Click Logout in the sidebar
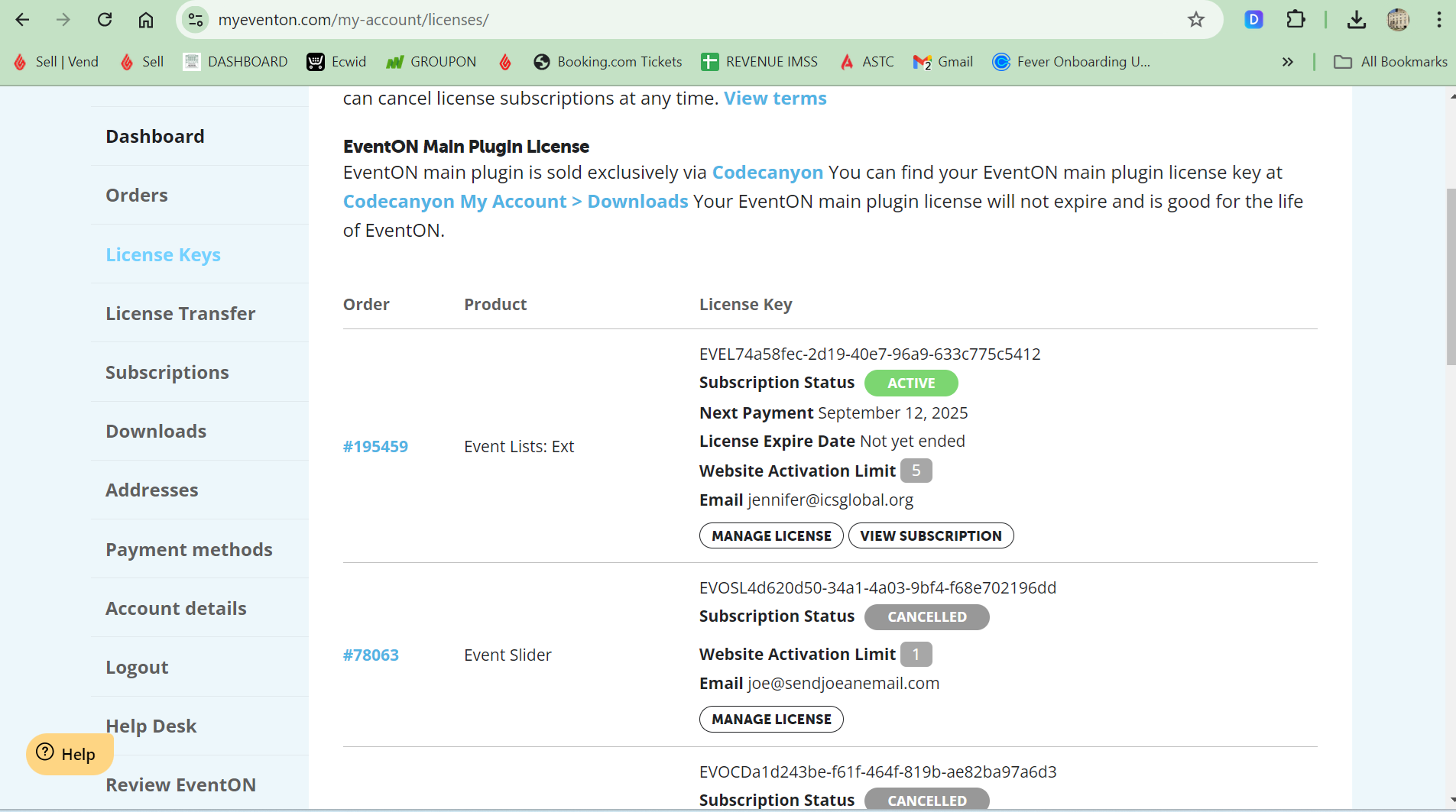This screenshot has height=812, width=1456. 137,668
